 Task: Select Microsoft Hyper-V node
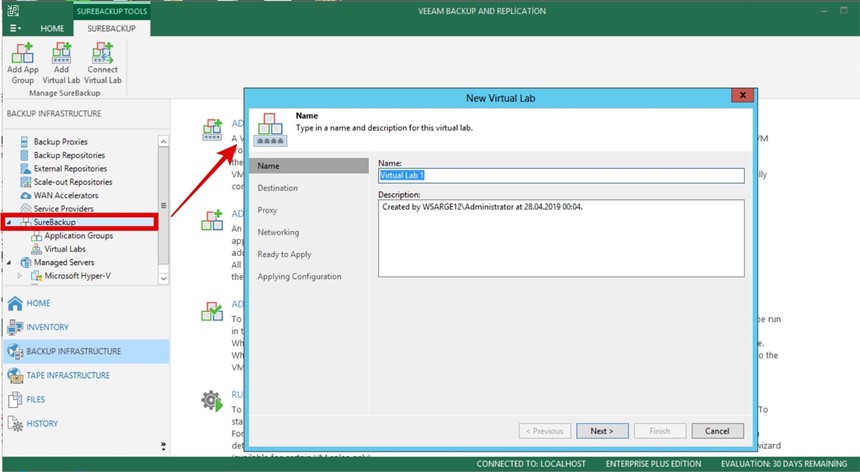tap(77, 276)
